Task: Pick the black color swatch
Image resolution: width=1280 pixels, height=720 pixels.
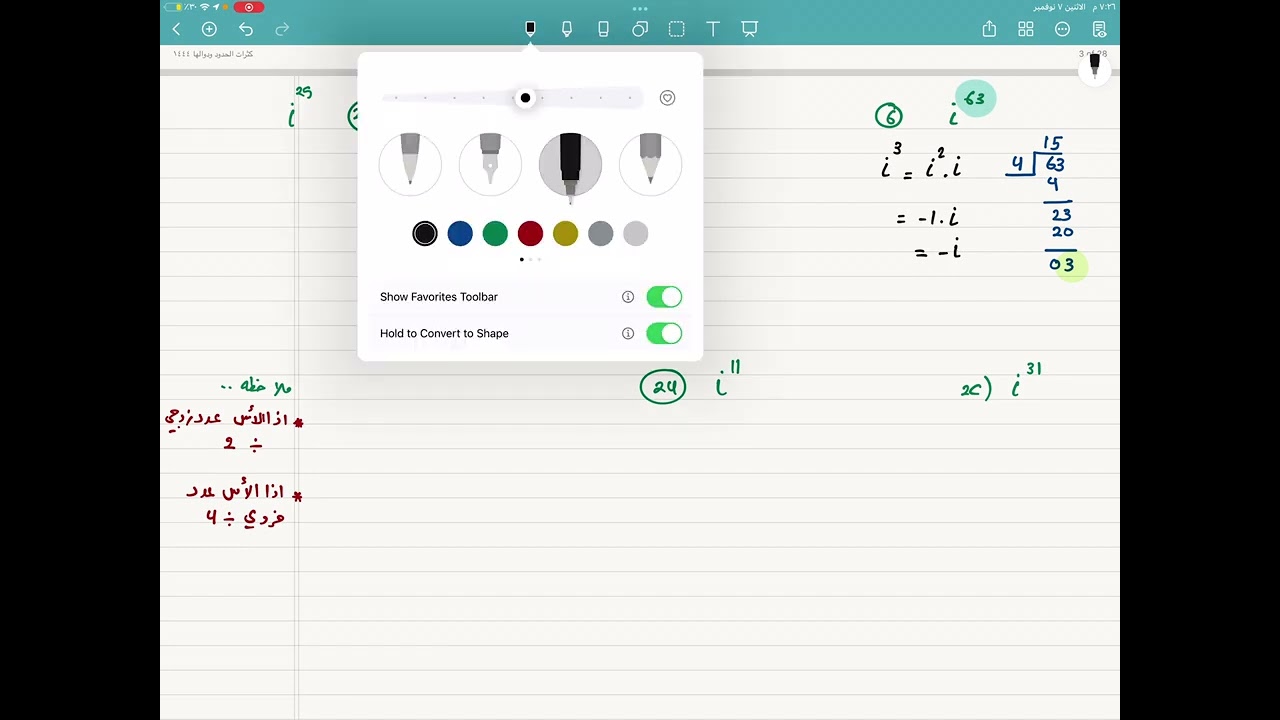Action: pyautogui.click(x=425, y=234)
